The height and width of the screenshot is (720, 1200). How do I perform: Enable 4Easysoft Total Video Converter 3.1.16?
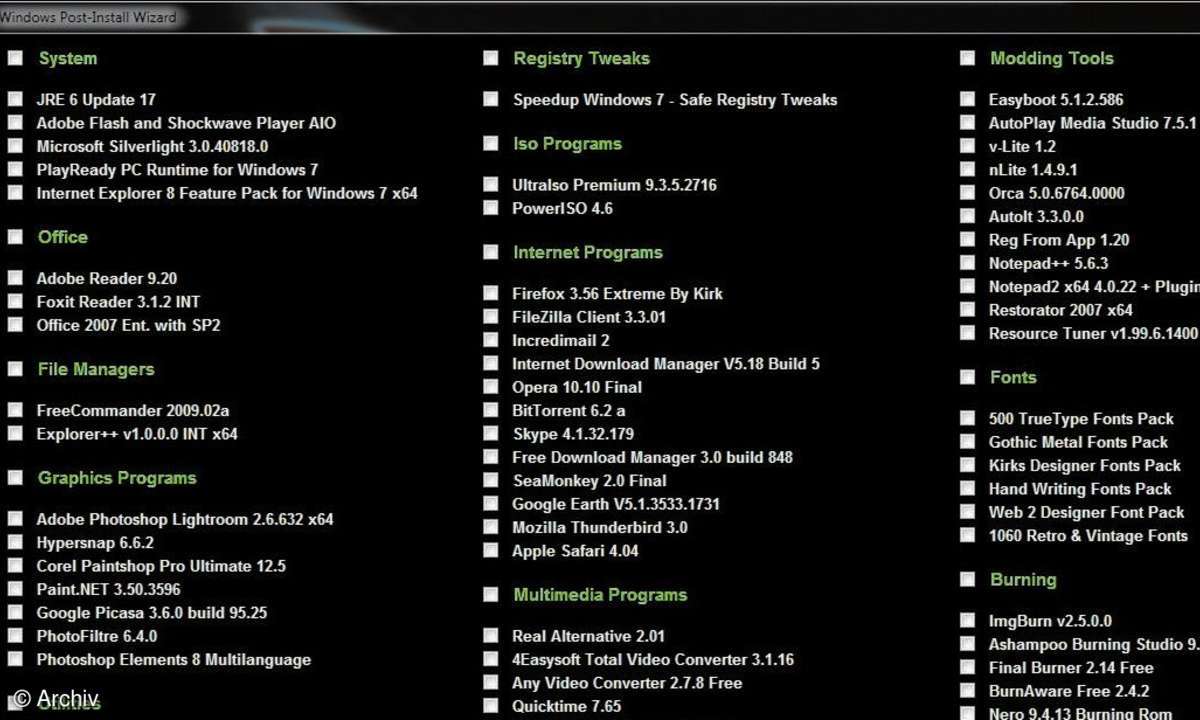click(491, 659)
